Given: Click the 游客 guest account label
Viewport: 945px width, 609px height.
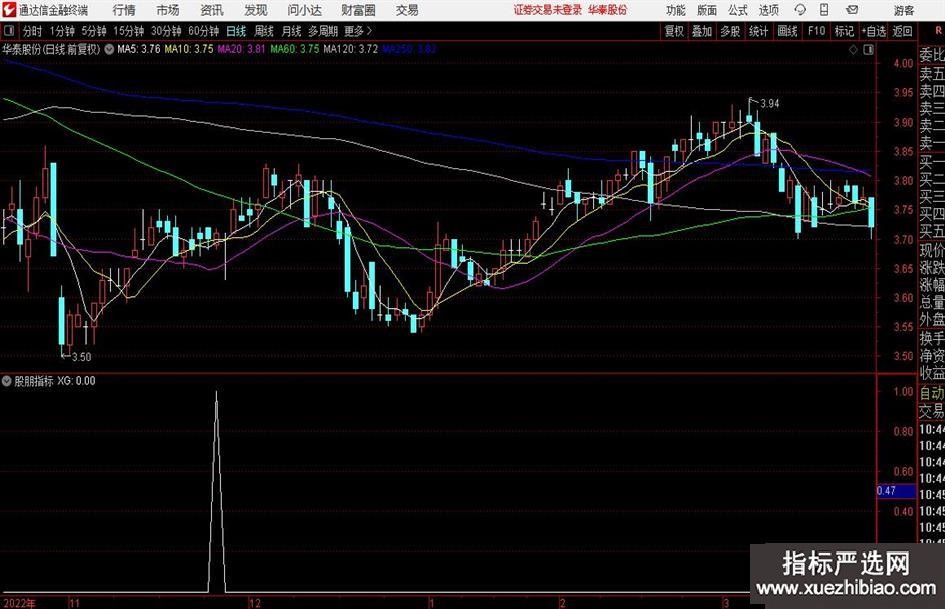Looking at the screenshot, I should point(903,10).
